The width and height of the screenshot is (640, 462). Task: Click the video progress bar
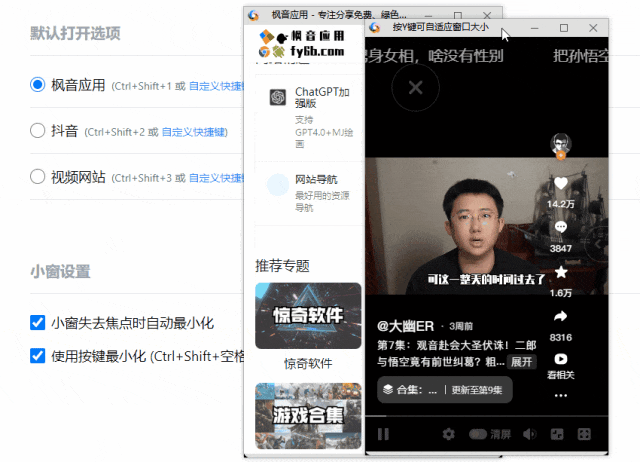[487, 416]
